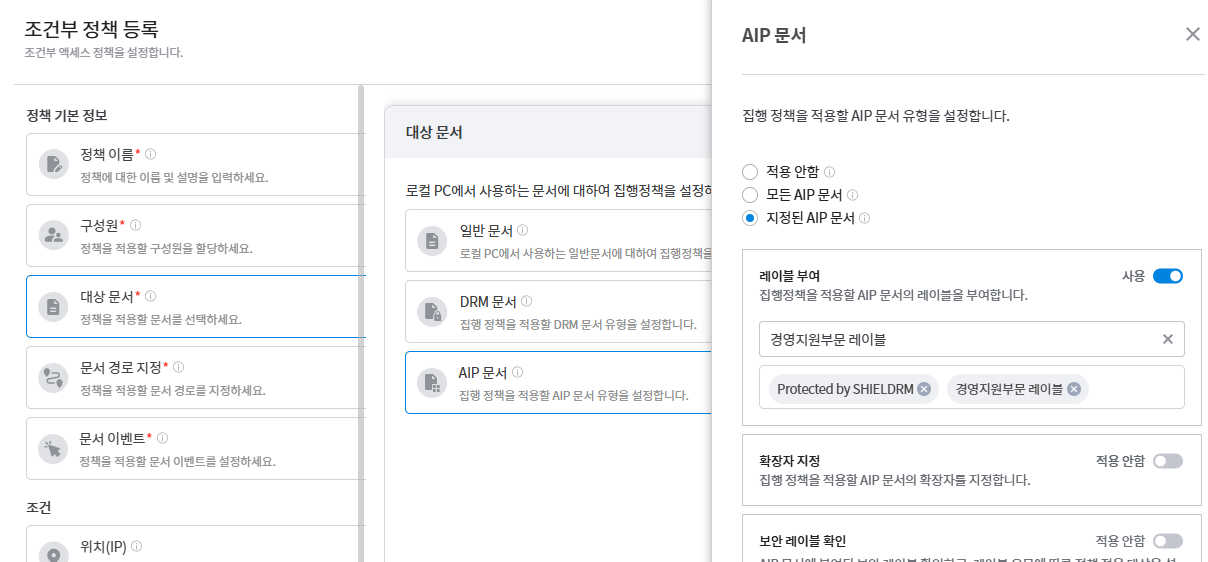Image resolution: width=1208 pixels, height=562 pixels.
Task: Enable the 확장자 지정 toggle
Action: [x=1167, y=461]
